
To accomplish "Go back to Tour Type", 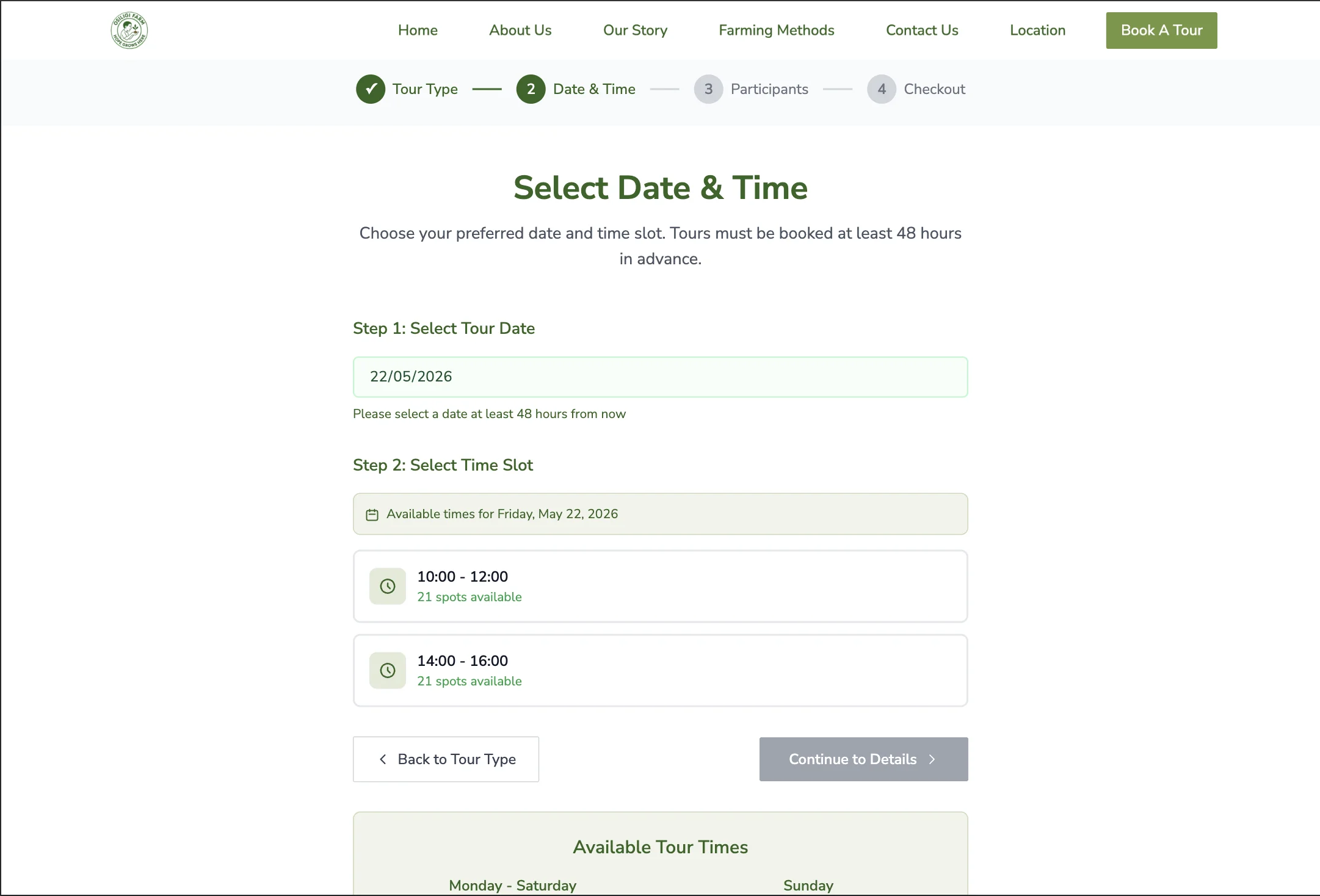I will click(x=446, y=759).
